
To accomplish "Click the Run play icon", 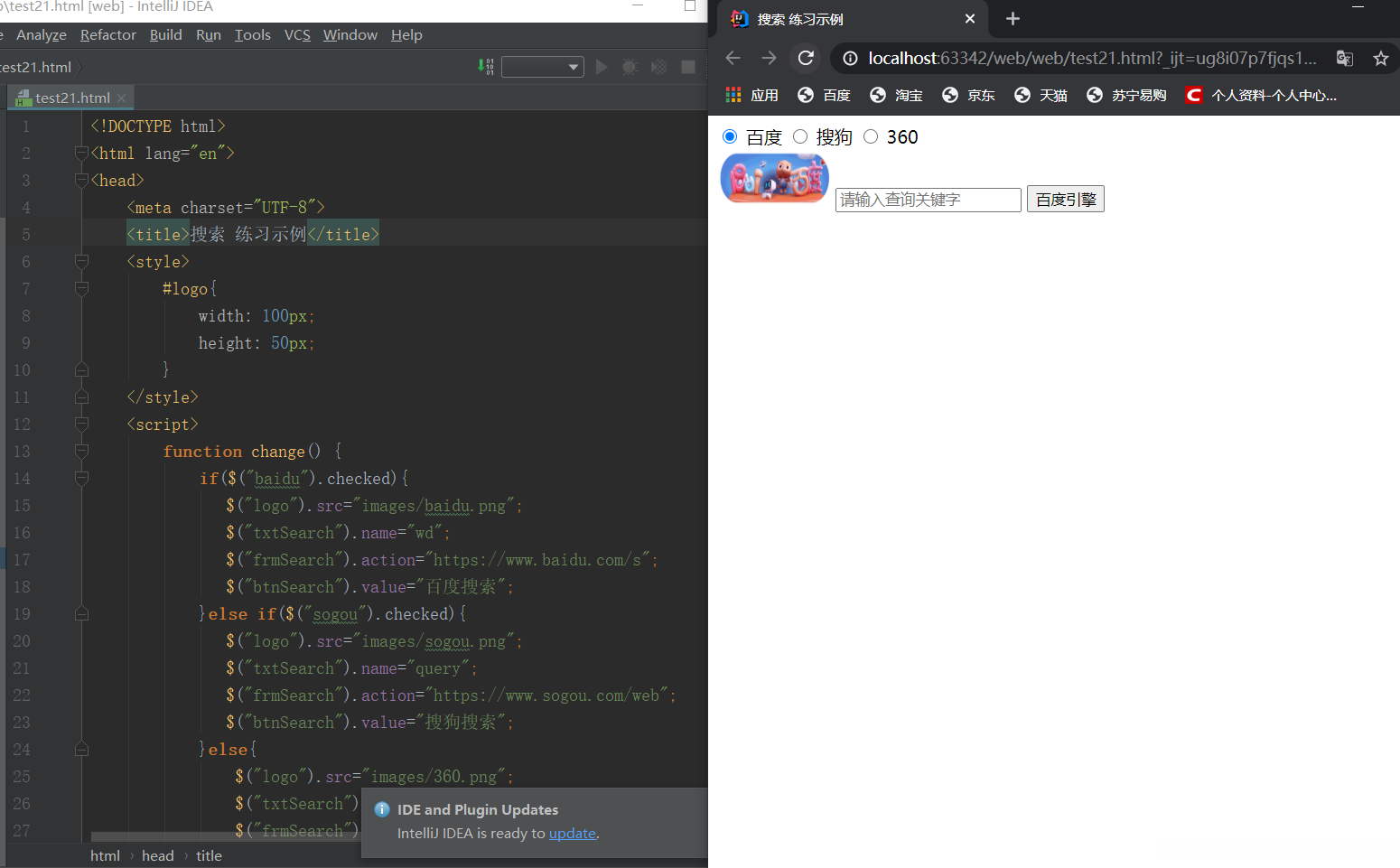I will pyautogui.click(x=602, y=67).
